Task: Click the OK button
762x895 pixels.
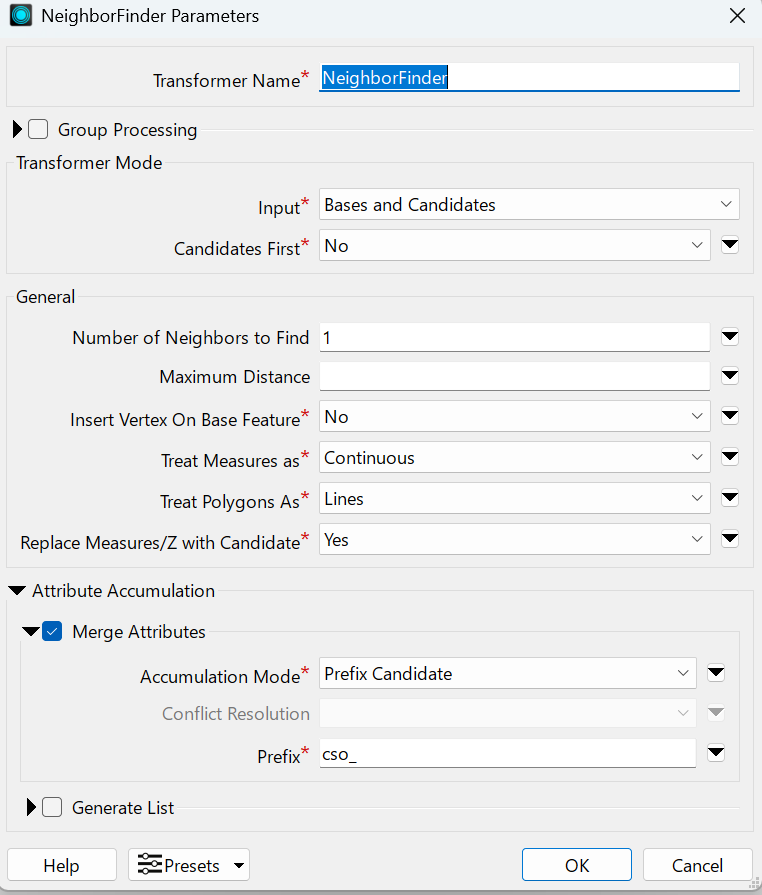Action: pyautogui.click(x=576, y=865)
